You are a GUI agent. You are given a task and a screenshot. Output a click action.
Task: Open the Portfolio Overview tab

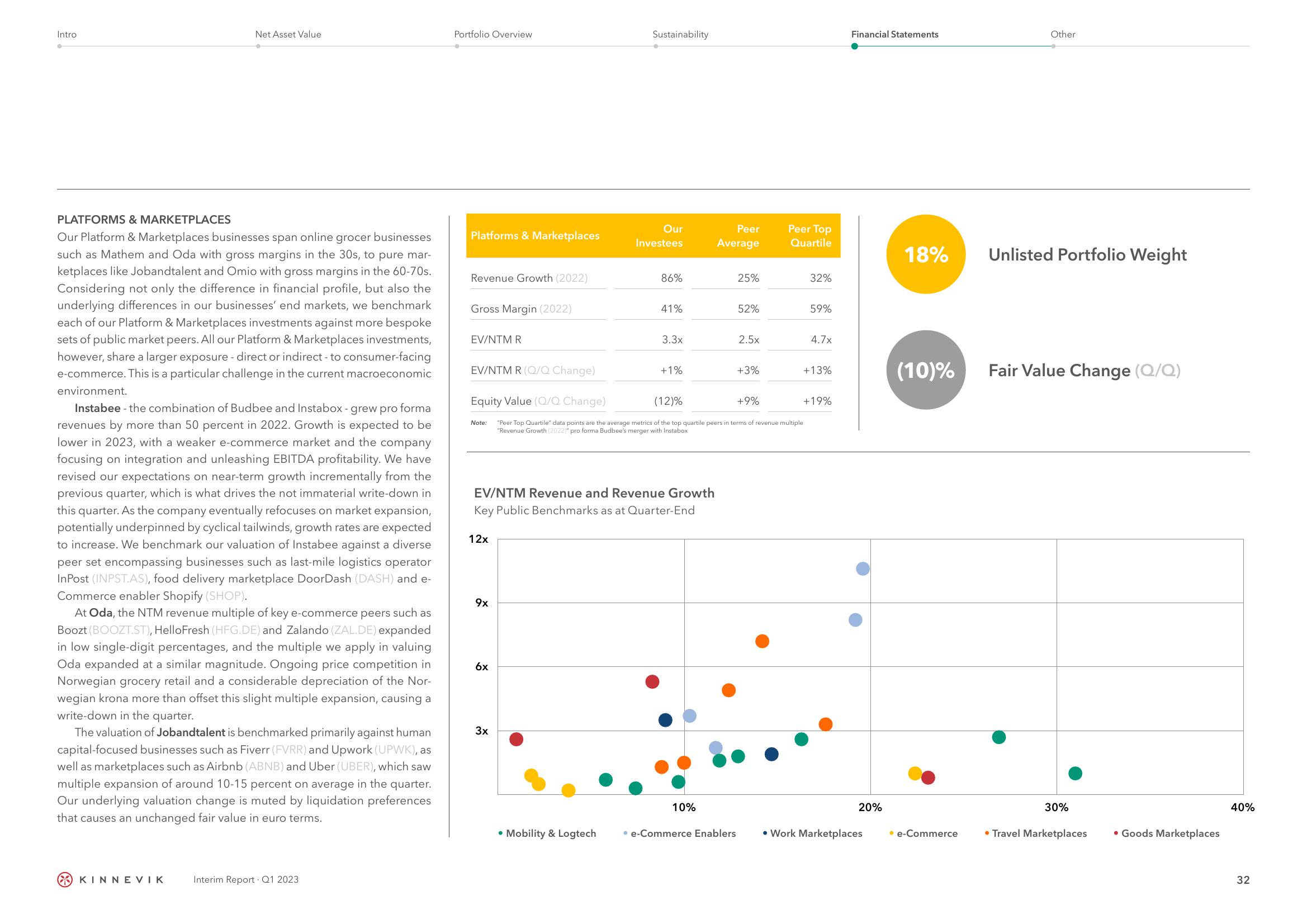[493, 34]
